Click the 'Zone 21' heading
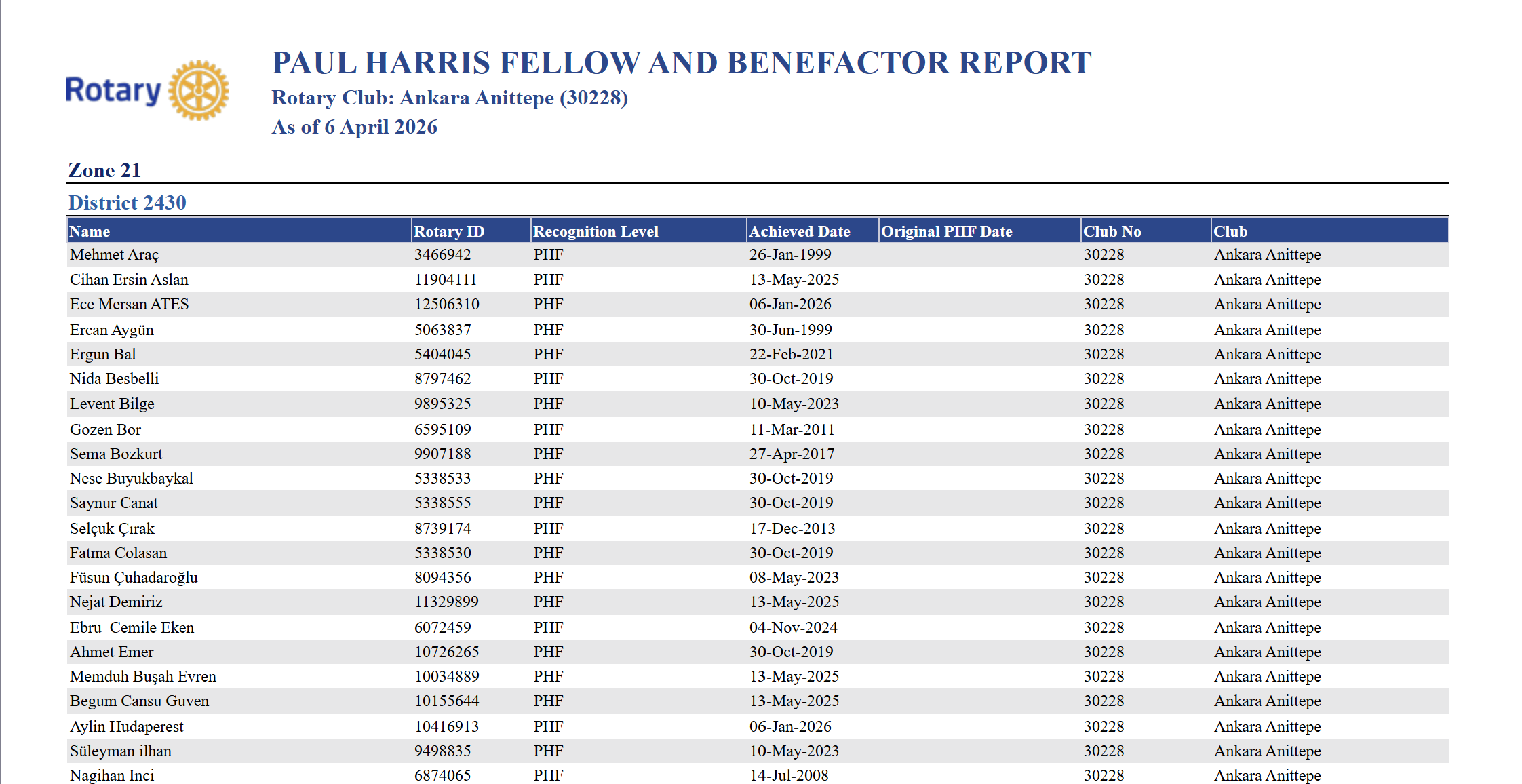The width and height of the screenshot is (1522, 784). (104, 170)
